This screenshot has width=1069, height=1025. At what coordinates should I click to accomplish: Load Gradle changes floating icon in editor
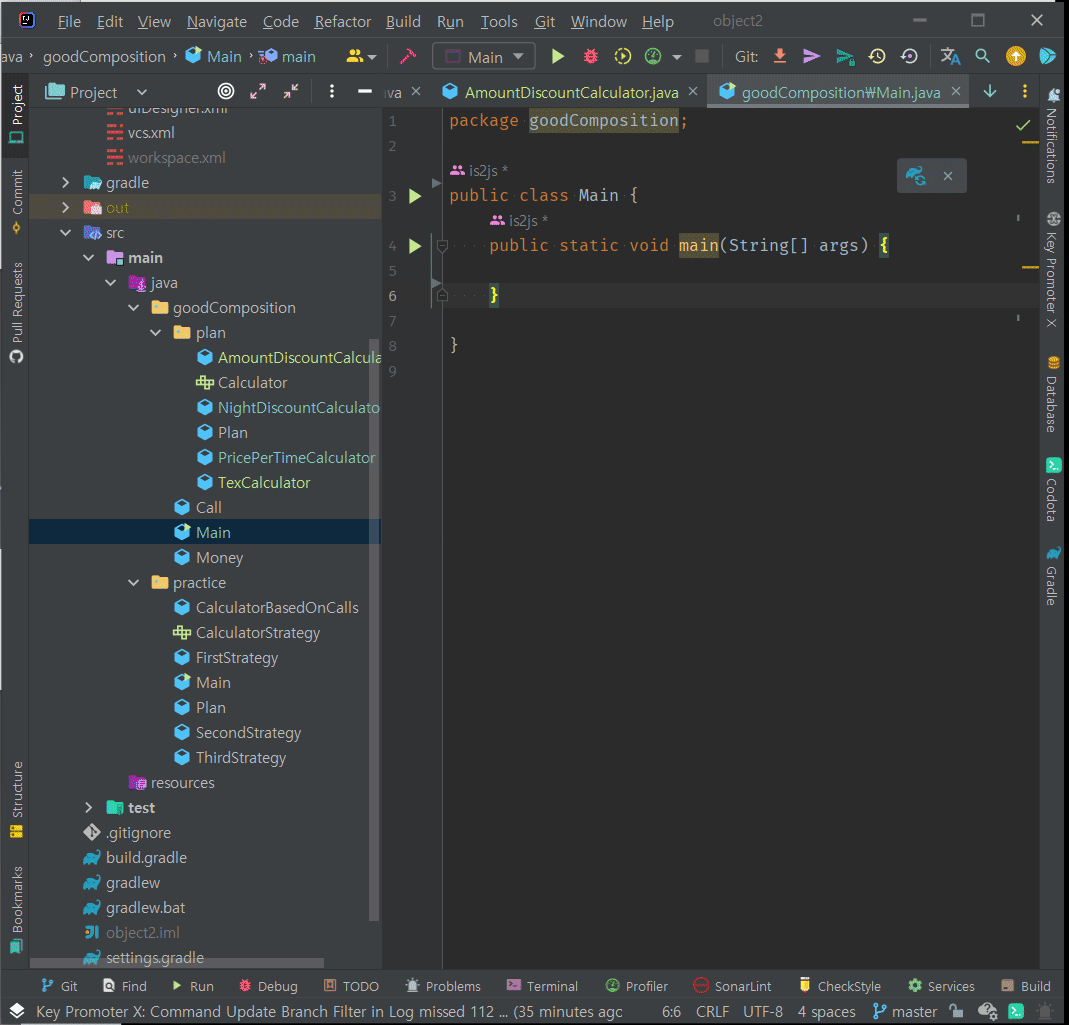915,176
